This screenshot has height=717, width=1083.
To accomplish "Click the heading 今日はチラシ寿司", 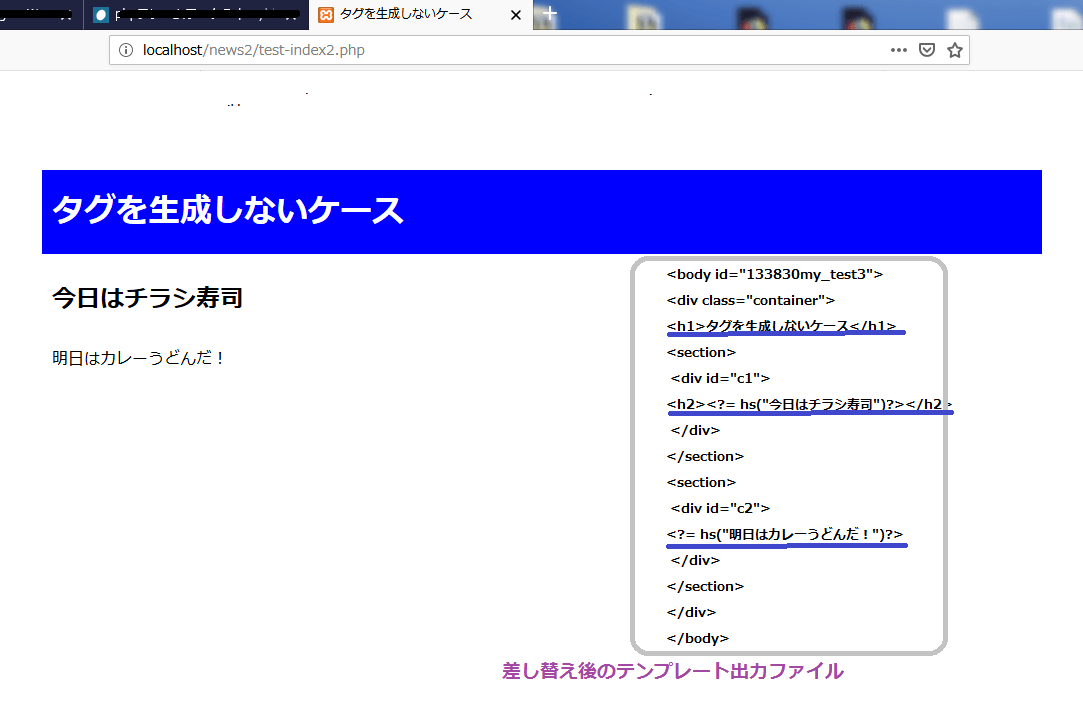I will click(147, 298).
